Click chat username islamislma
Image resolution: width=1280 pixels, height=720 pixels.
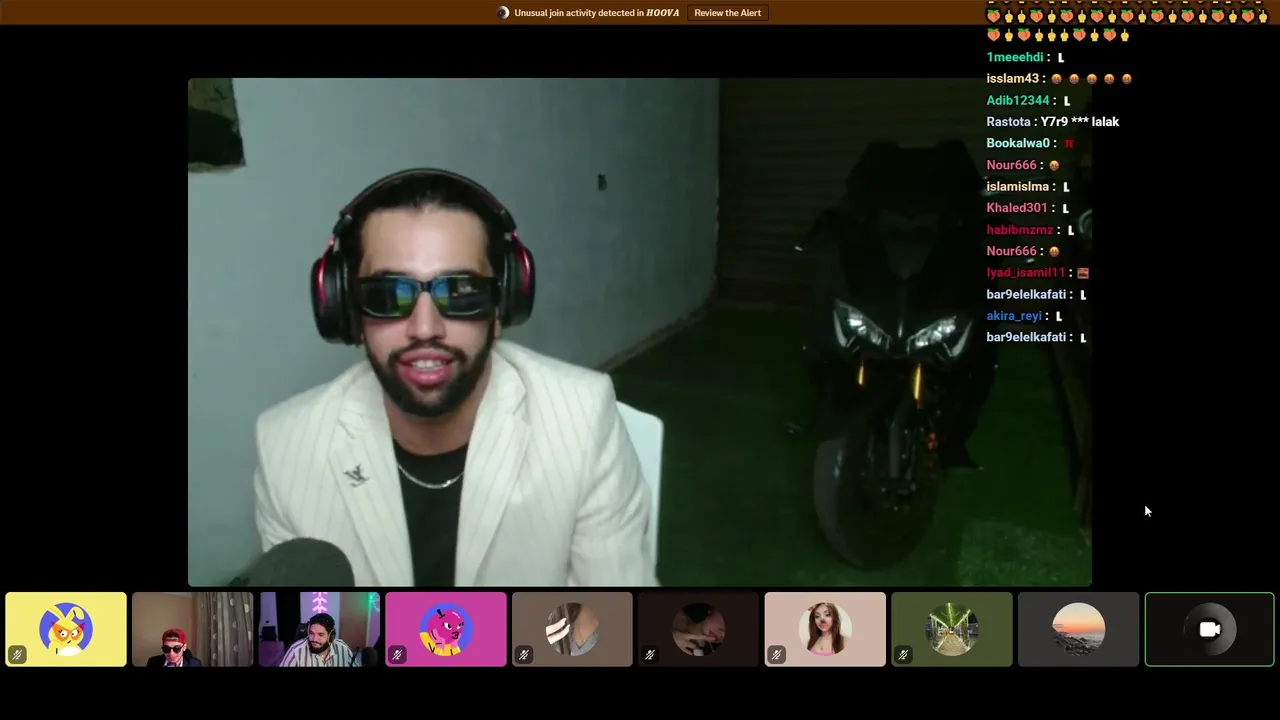tap(1018, 187)
